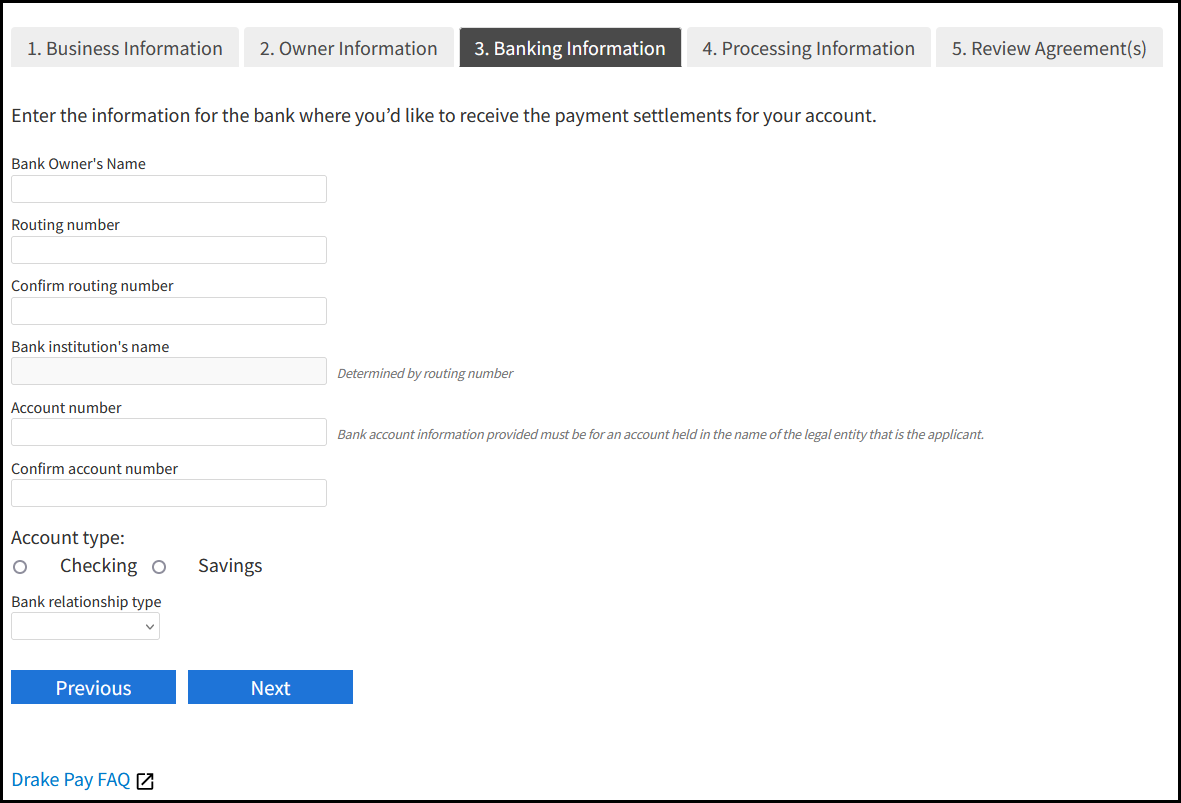Screen dimensions: 1181x803
Task: Click the Confirm account number field
Action: (168, 493)
